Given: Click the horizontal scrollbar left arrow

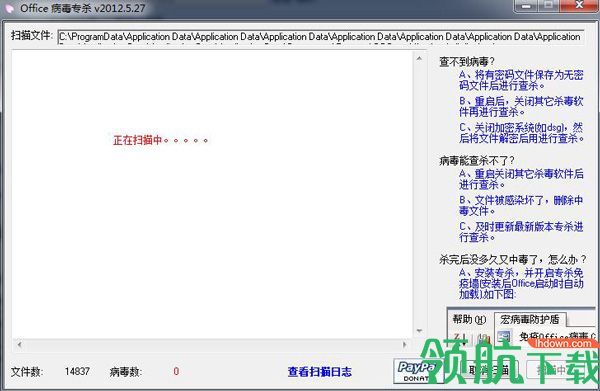Looking at the screenshot, I should tap(19, 345).
